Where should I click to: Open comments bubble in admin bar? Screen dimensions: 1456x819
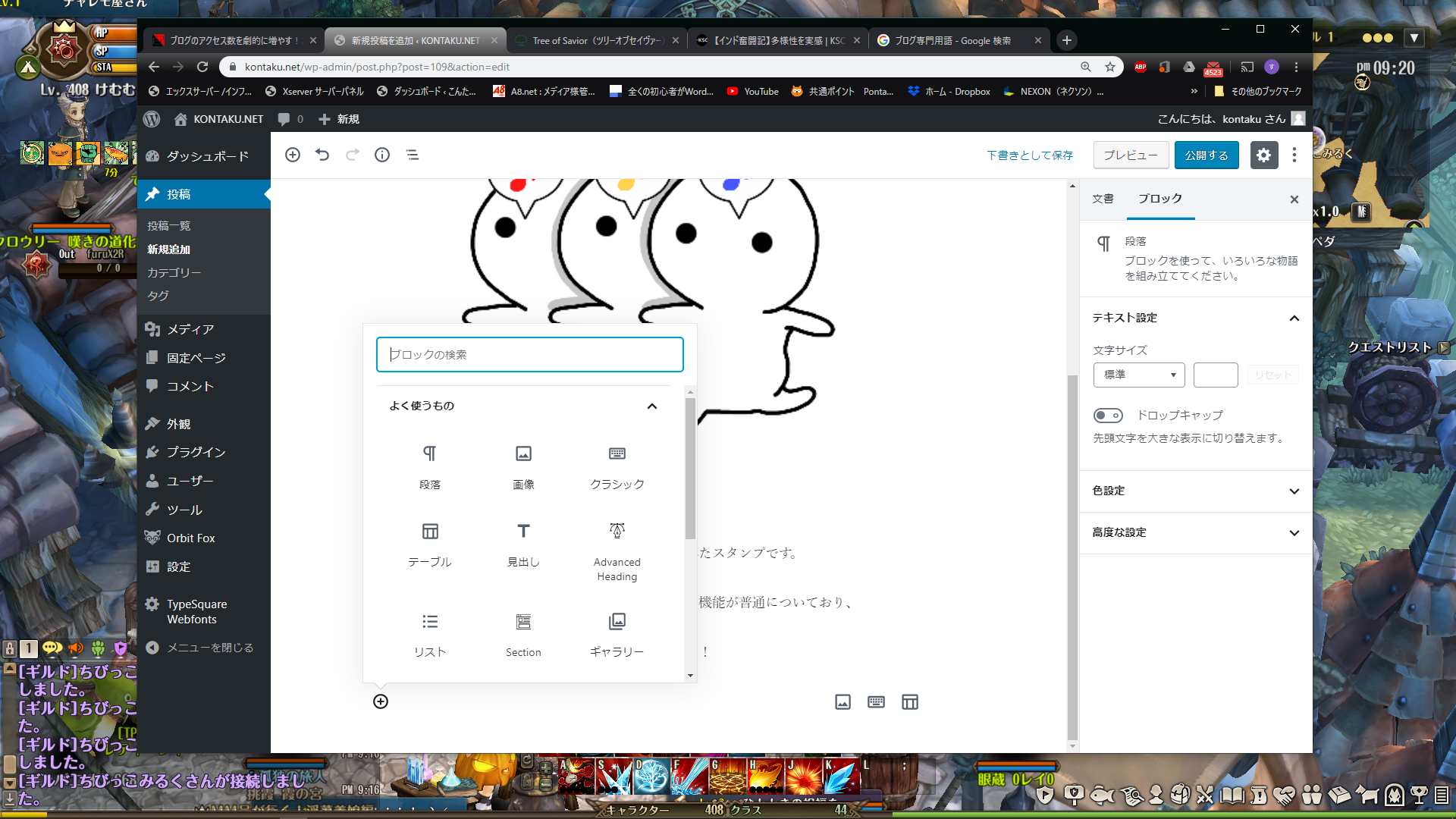tap(290, 119)
